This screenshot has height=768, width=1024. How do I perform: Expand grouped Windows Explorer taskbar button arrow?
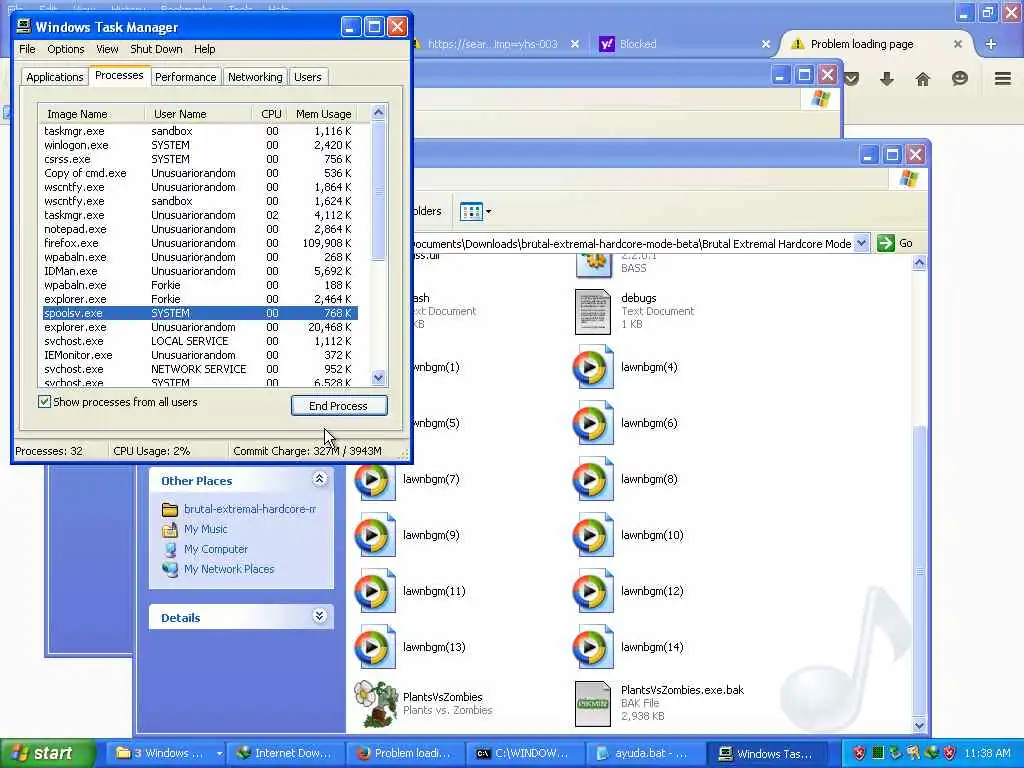219,754
